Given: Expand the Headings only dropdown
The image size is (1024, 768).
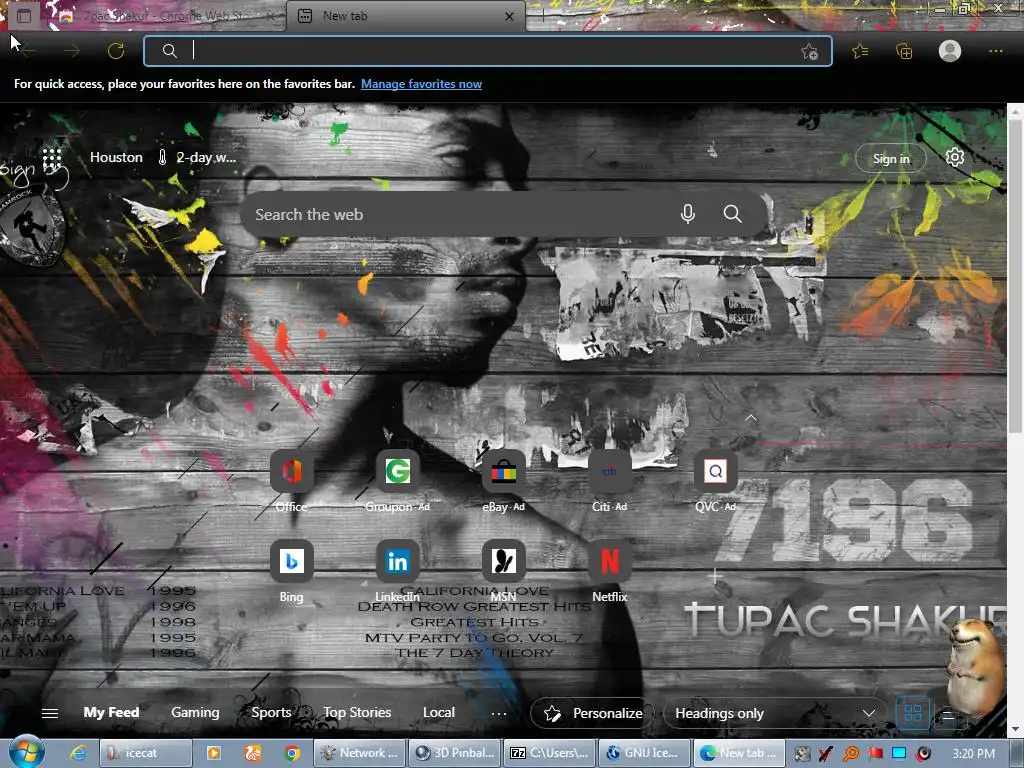Looking at the screenshot, I should (775, 713).
